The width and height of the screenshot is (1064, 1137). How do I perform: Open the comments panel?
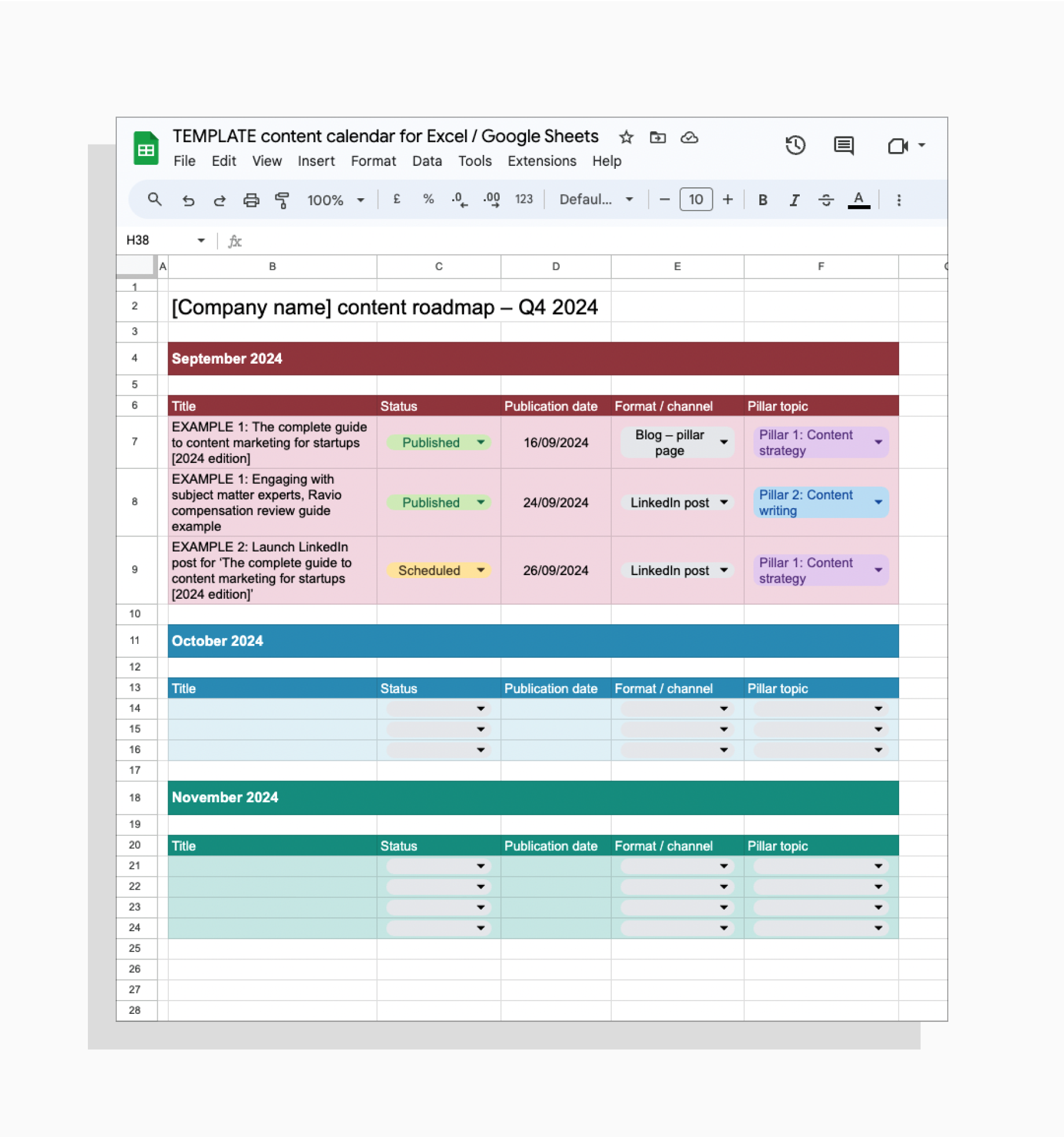pos(843,146)
